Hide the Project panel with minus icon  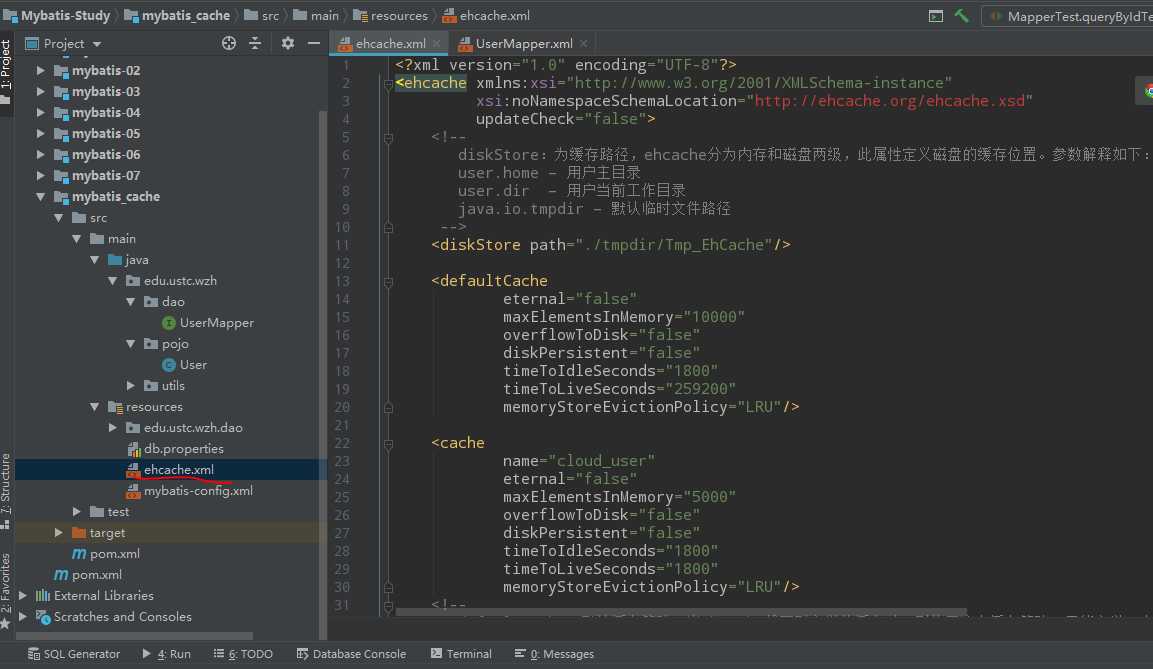(314, 43)
